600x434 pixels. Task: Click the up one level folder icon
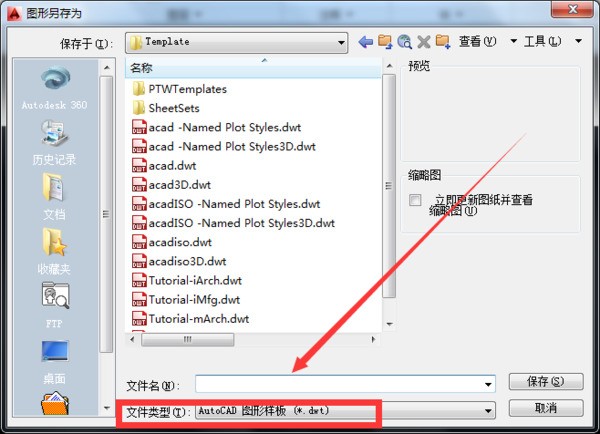pyautogui.click(x=384, y=42)
